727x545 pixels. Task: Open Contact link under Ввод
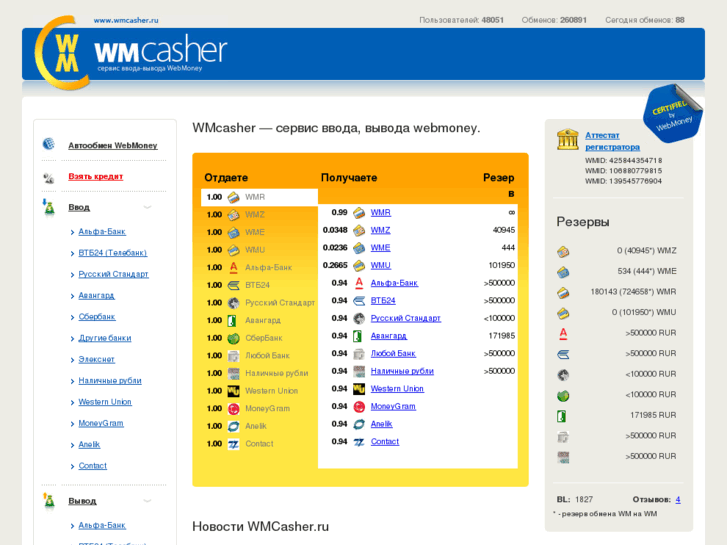pos(93,466)
